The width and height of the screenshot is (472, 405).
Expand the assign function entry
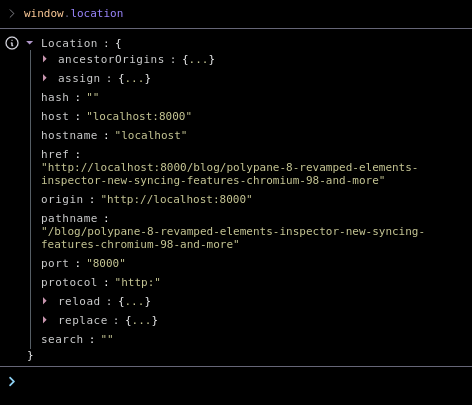(45, 78)
